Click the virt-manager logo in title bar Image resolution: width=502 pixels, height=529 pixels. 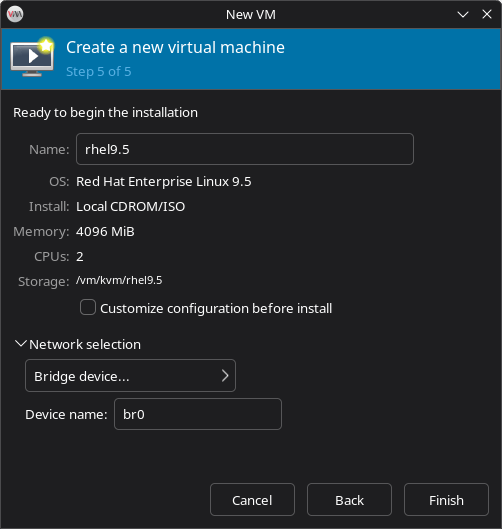[15, 14]
